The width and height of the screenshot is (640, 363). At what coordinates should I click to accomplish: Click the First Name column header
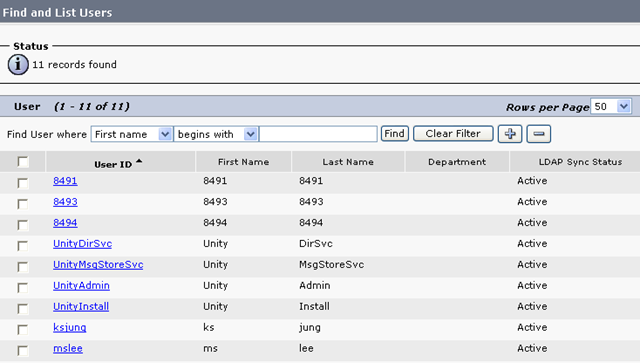(243, 162)
